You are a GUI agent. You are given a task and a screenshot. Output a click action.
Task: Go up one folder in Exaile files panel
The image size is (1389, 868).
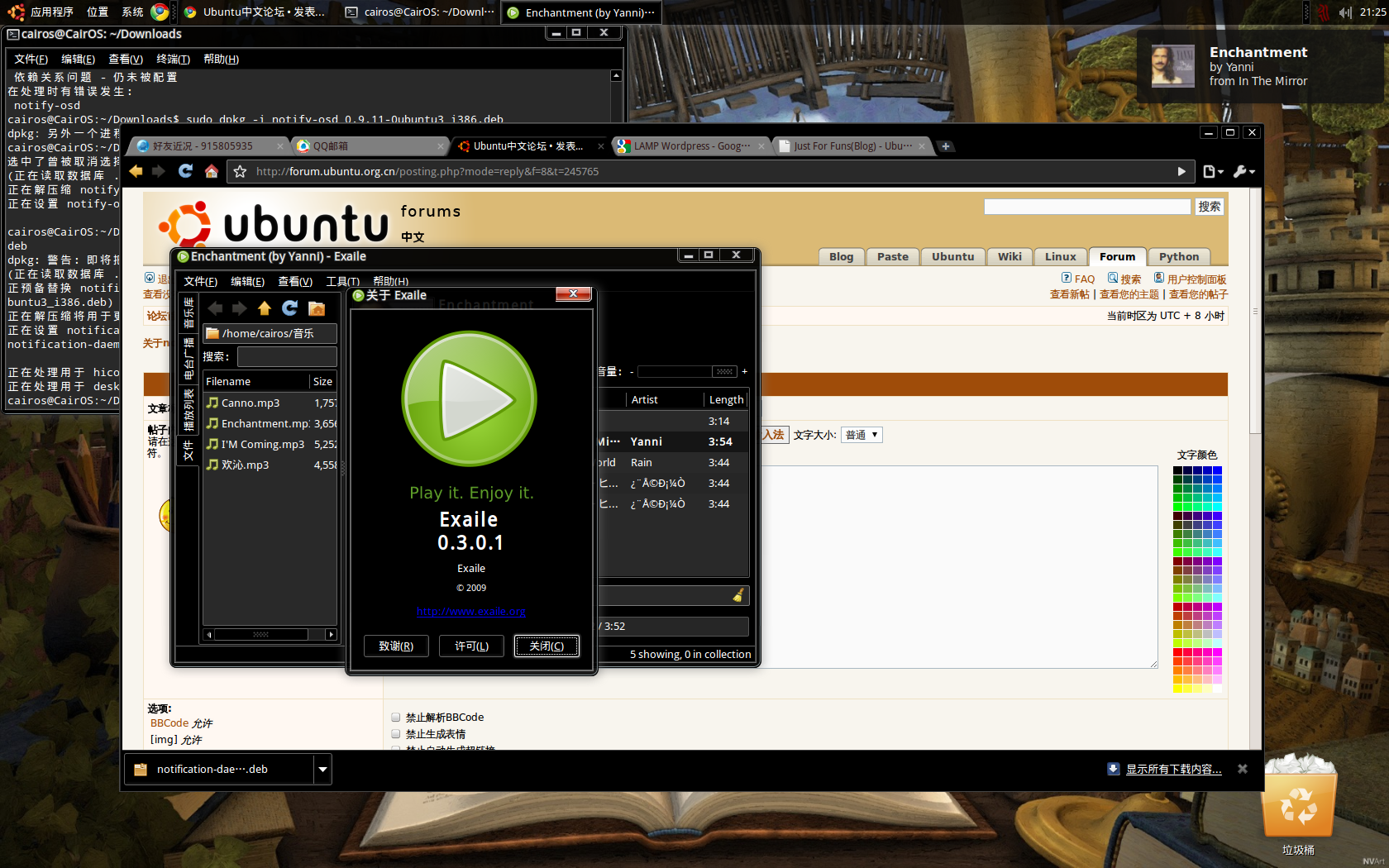pyautogui.click(x=265, y=308)
